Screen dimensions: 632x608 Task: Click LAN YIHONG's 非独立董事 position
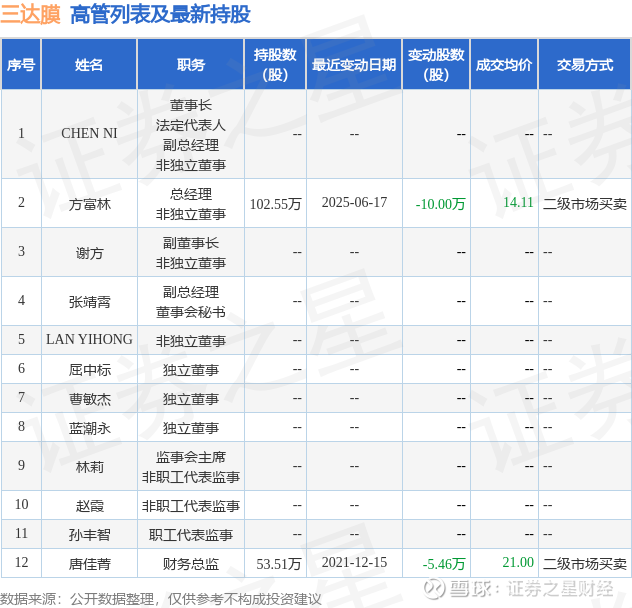(191, 341)
